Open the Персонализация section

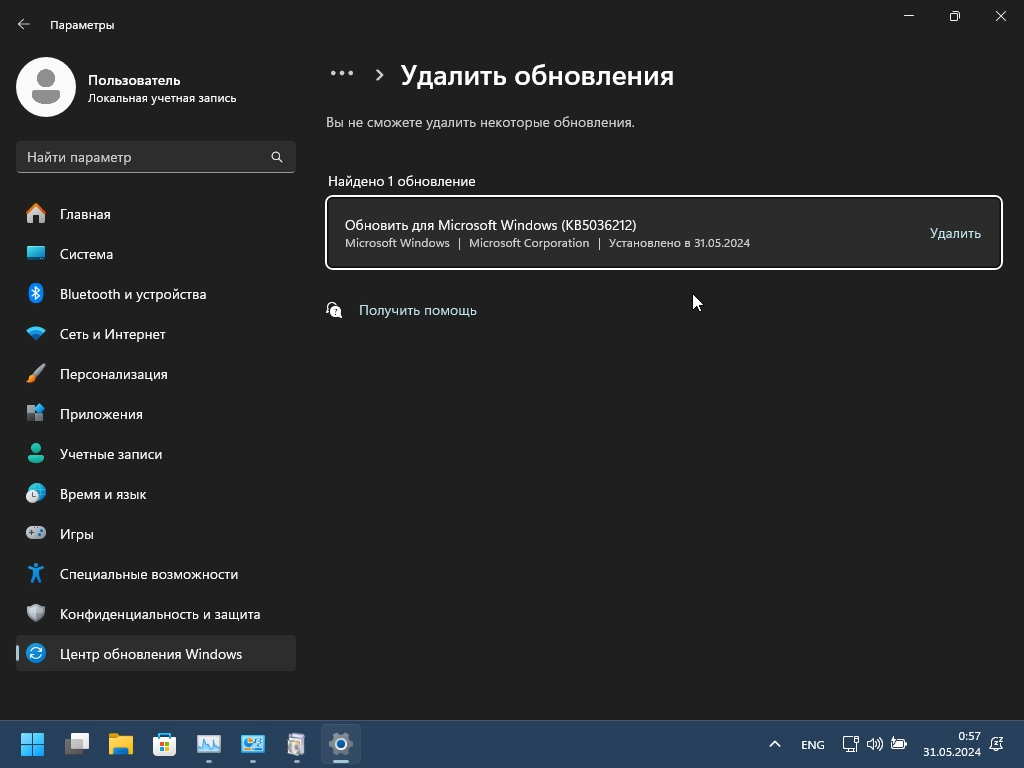(x=155, y=374)
